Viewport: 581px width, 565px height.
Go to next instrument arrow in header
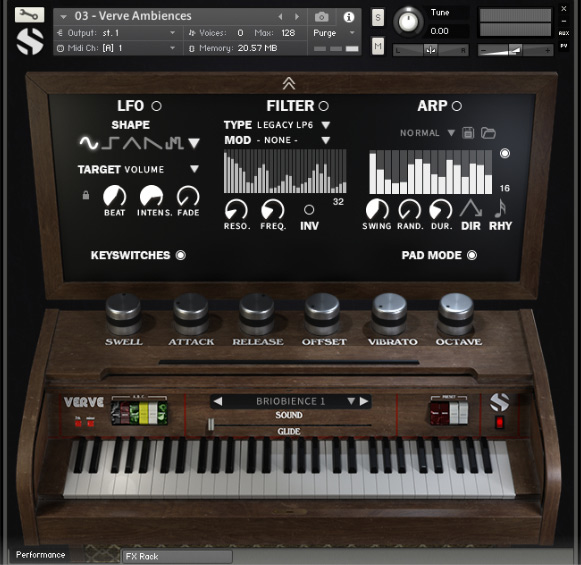(297, 17)
